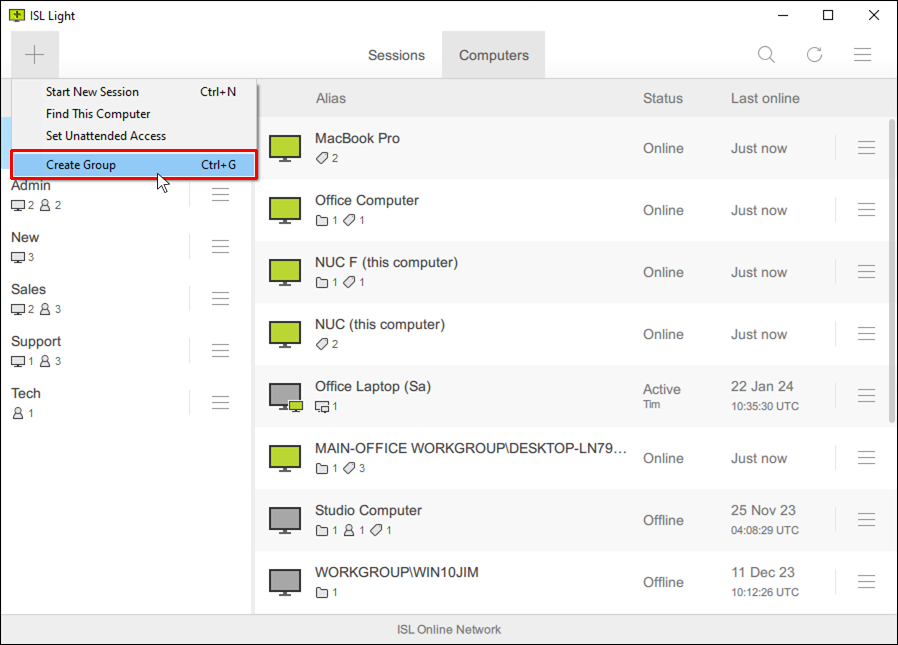Open row menu for WORKGROUP\WIN10JIM

[866, 582]
